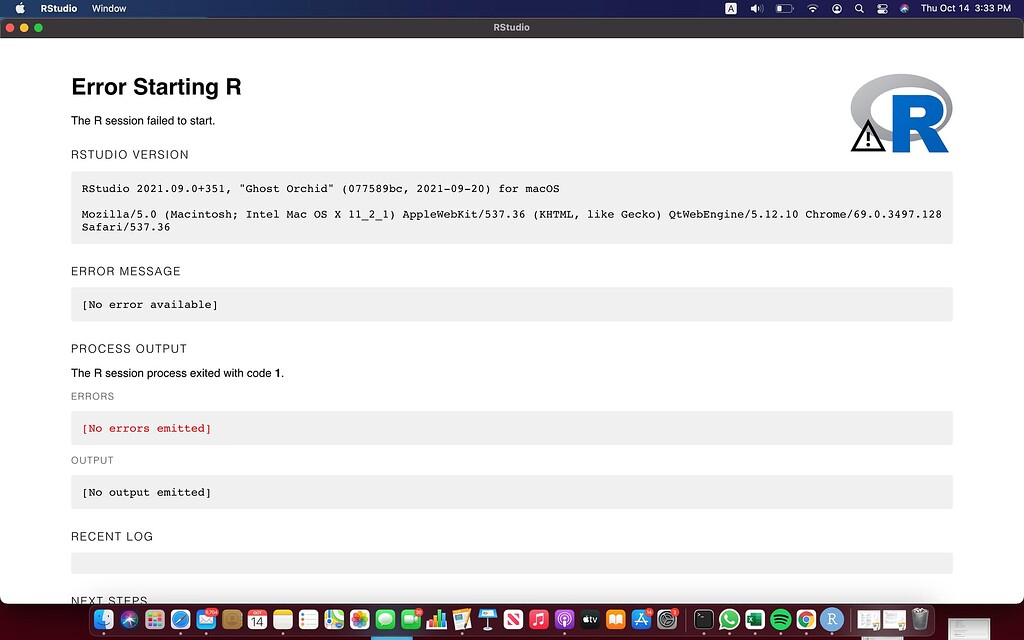
Task: Launch Terminal from the Dock
Action: point(705,620)
